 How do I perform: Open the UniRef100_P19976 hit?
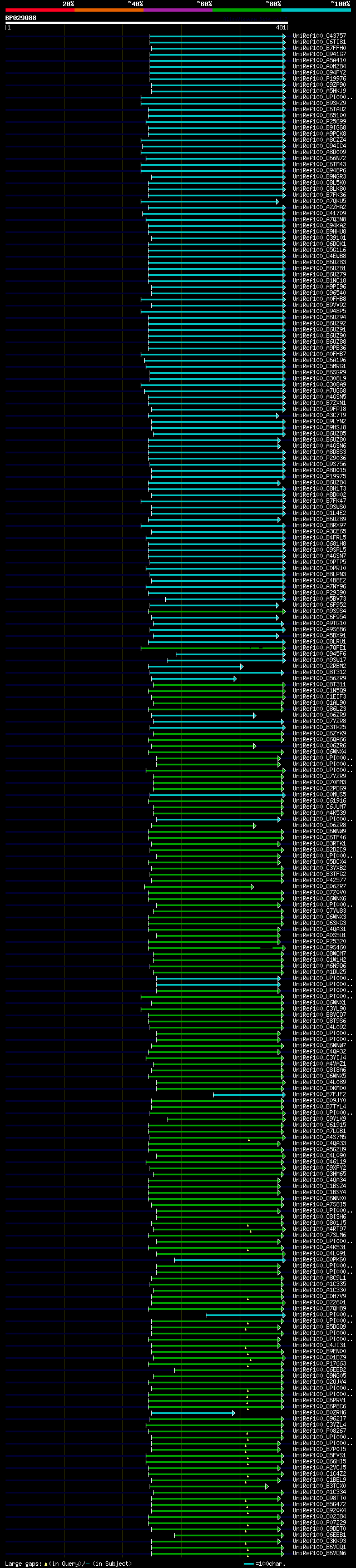pyautogui.click(x=319, y=78)
